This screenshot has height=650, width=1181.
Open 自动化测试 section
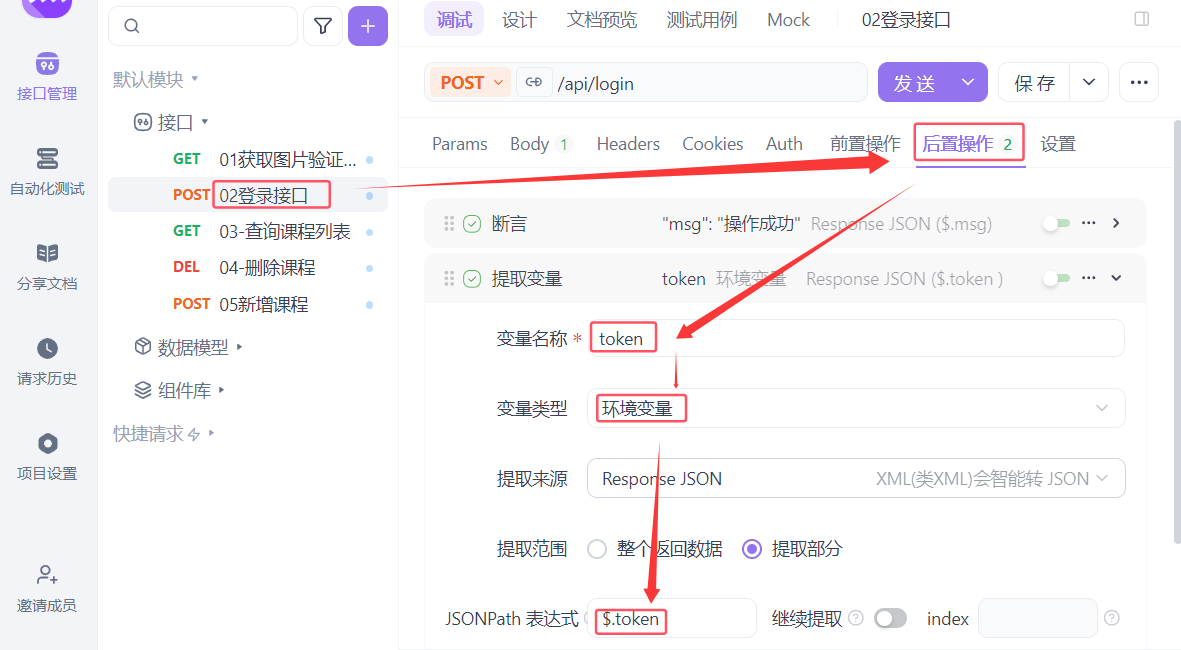(x=47, y=172)
